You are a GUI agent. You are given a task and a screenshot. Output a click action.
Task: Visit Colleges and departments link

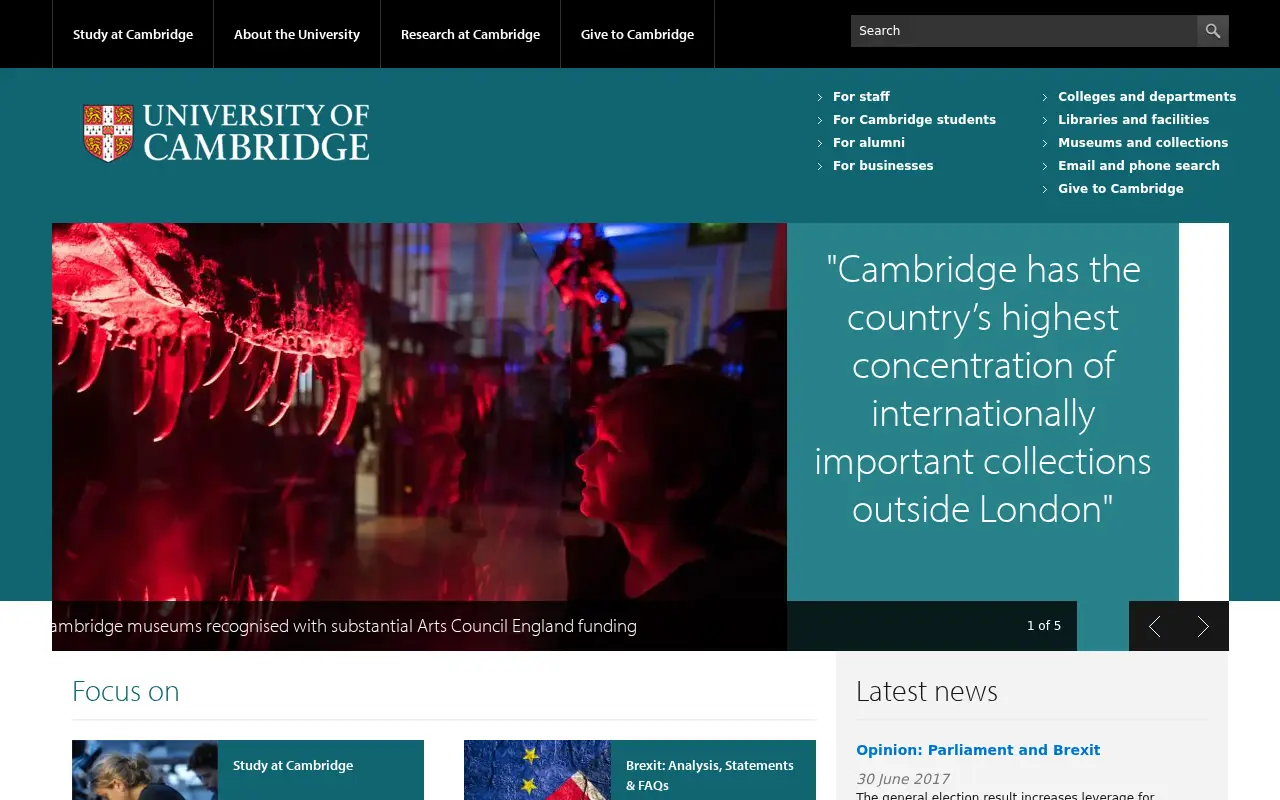pyautogui.click(x=1147, y=97)
